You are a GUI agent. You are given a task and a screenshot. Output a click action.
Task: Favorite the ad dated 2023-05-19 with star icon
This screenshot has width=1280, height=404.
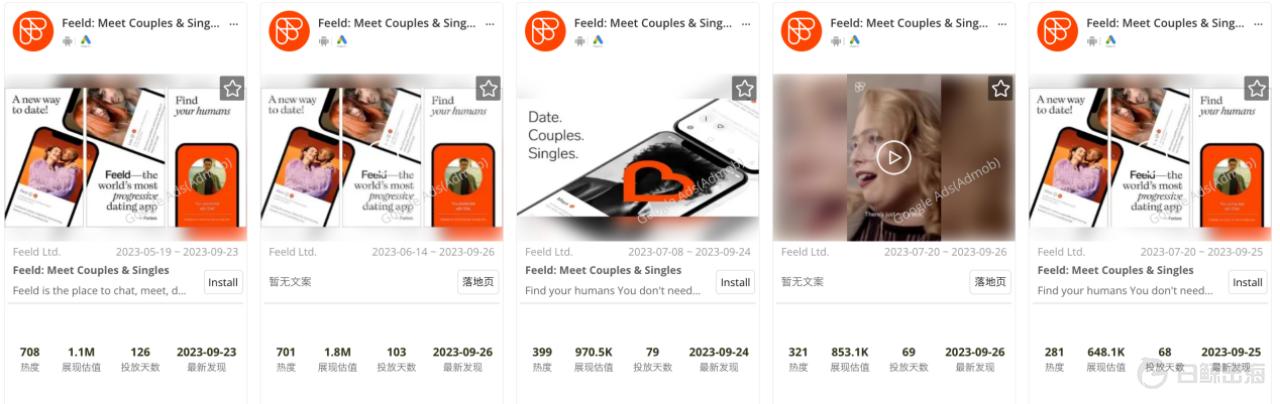click(232, 89)
